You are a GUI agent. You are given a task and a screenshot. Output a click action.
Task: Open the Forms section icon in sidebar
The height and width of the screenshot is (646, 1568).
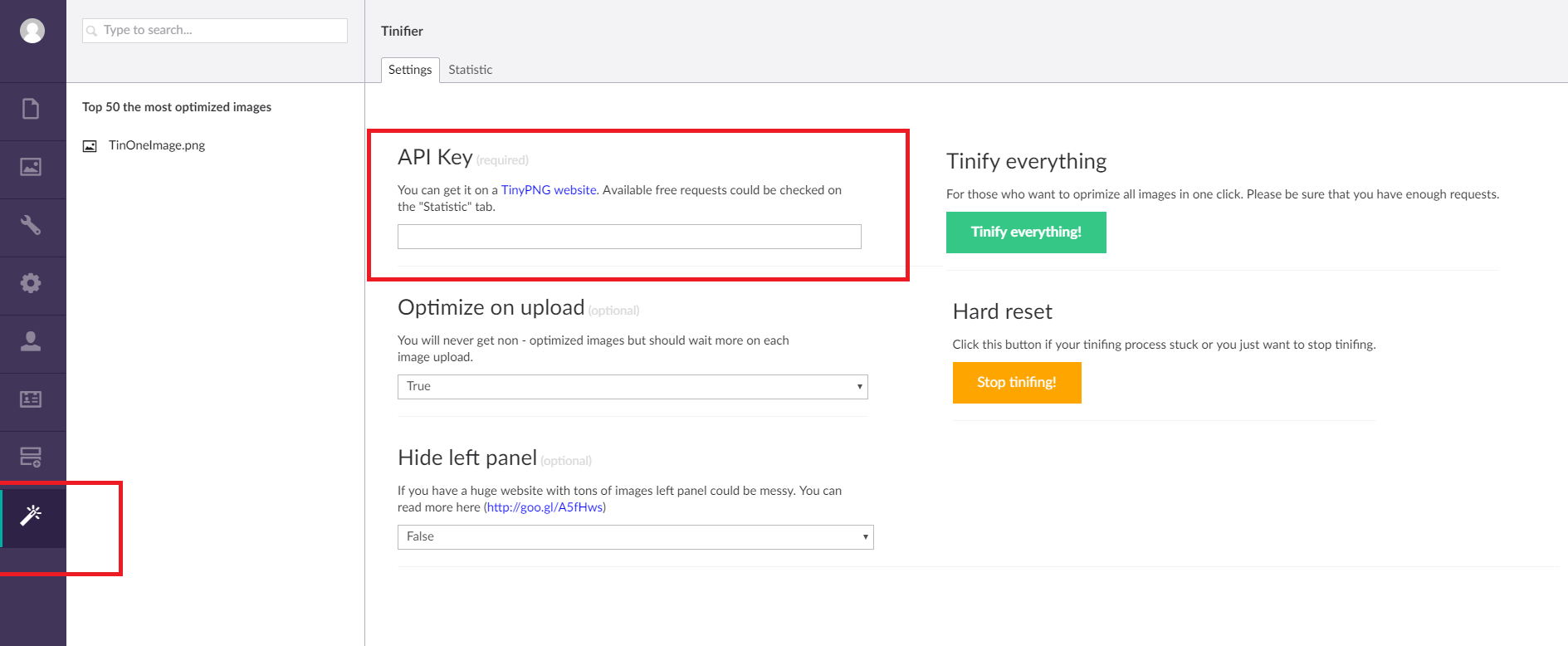click(31, 457)
